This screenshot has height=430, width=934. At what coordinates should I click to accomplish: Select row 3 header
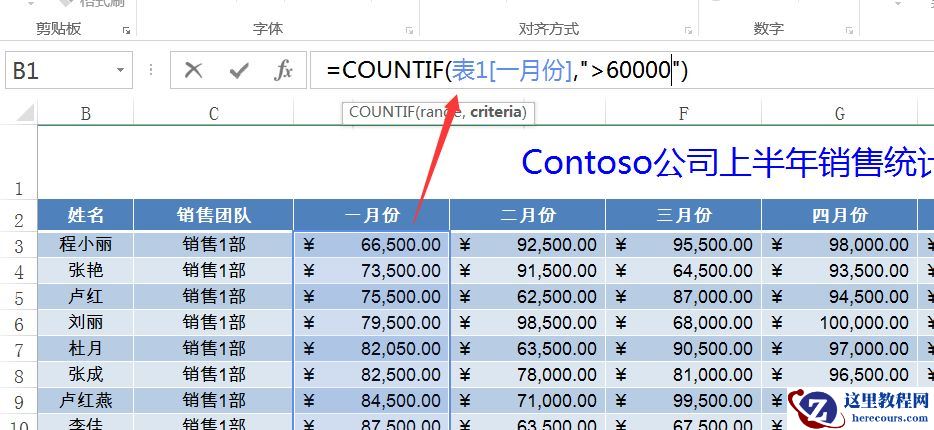click(x=18, y=245)
